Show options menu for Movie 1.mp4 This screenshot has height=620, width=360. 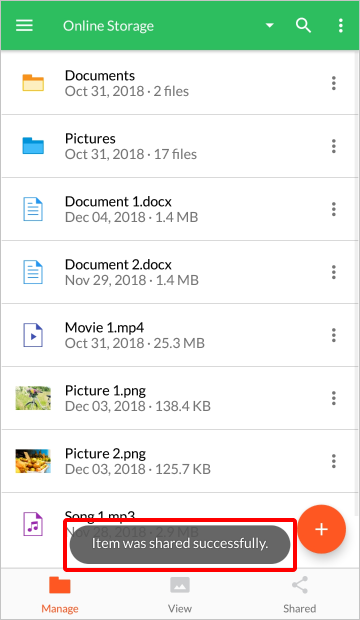click(x=334, y=335)
